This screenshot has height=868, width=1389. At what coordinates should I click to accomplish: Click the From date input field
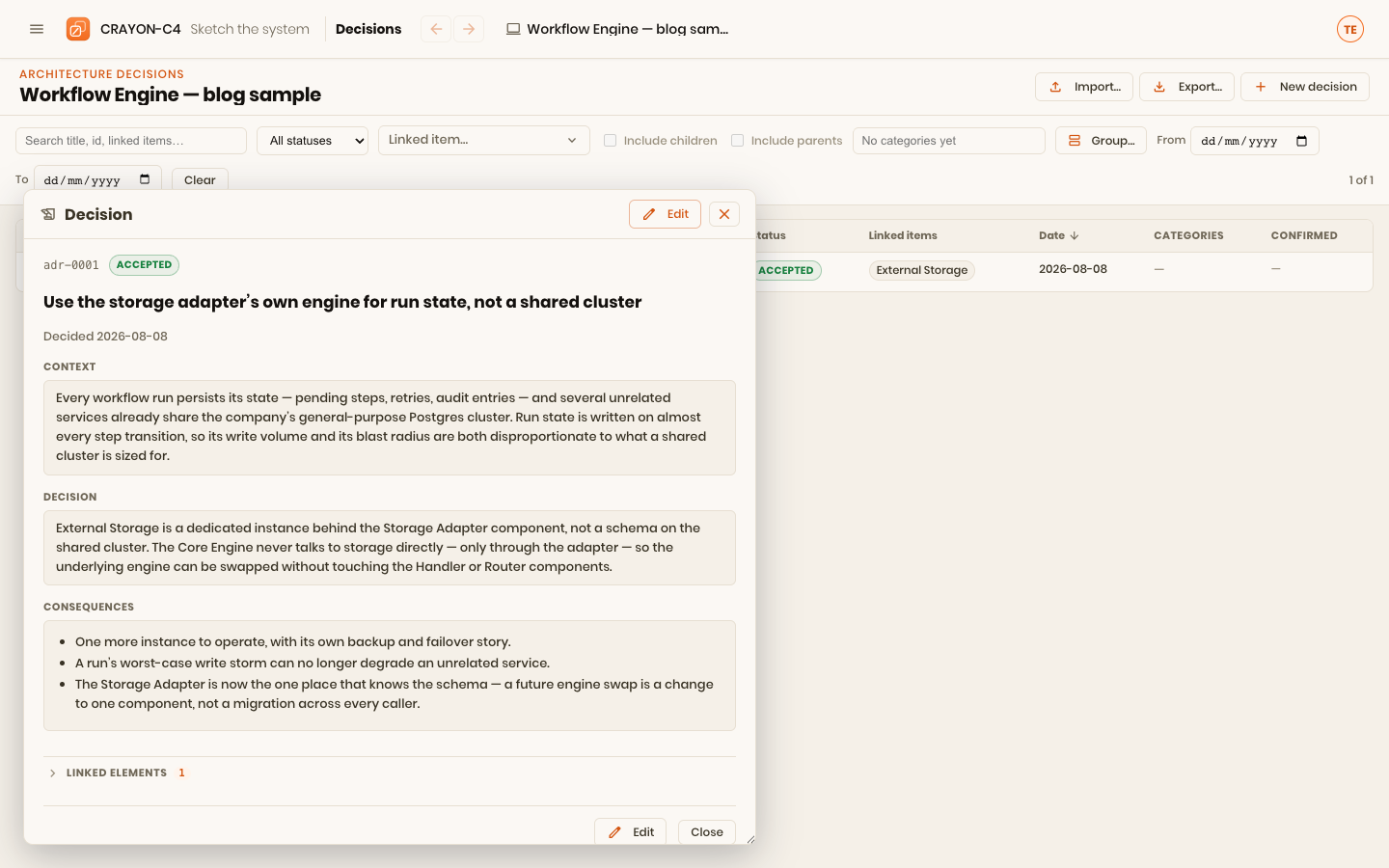[x=1254, y=141]
